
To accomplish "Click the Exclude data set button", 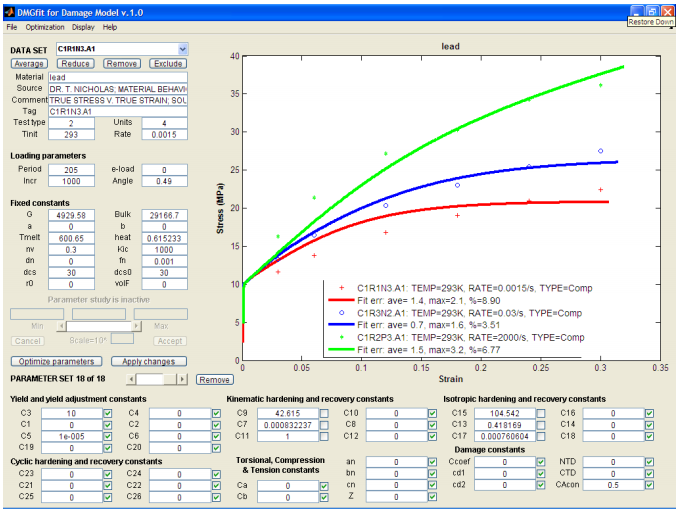I will [x=167, y=63].
